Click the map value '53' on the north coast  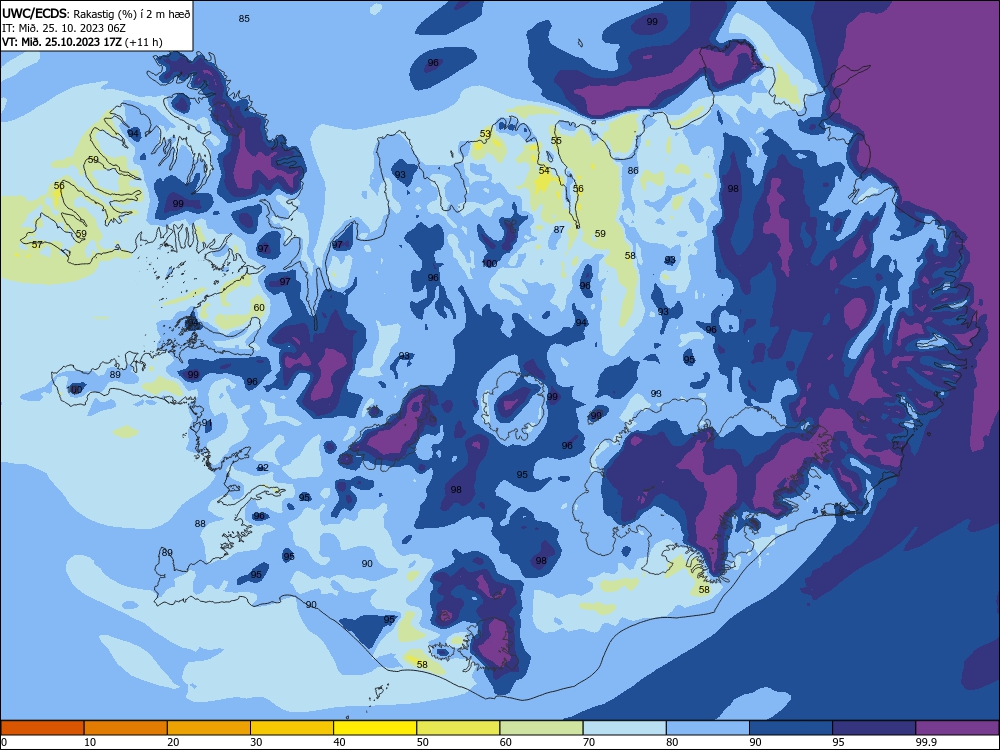(x=485, y=134)
